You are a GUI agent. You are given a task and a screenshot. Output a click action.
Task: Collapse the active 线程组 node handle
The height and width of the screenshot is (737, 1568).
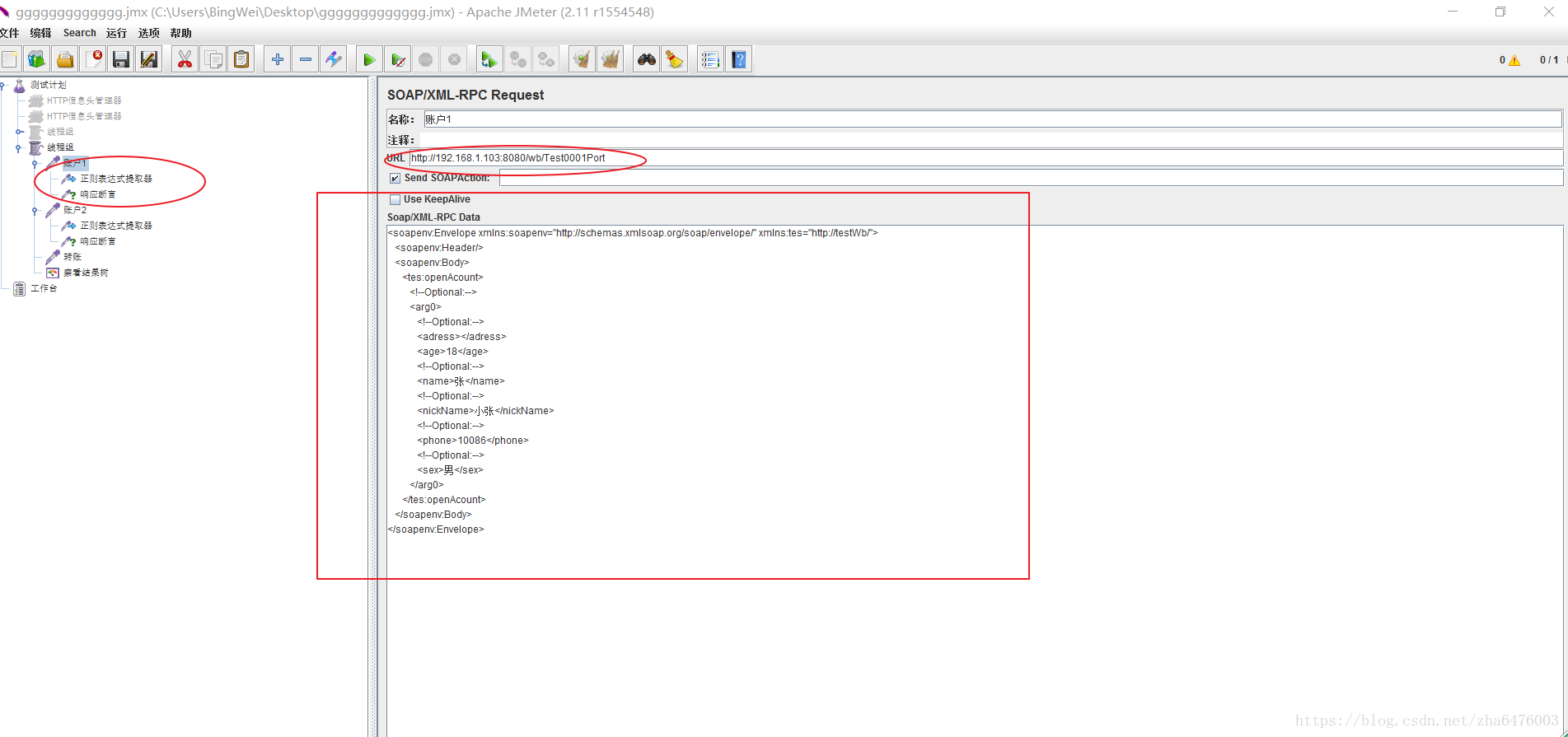[19, 147]
